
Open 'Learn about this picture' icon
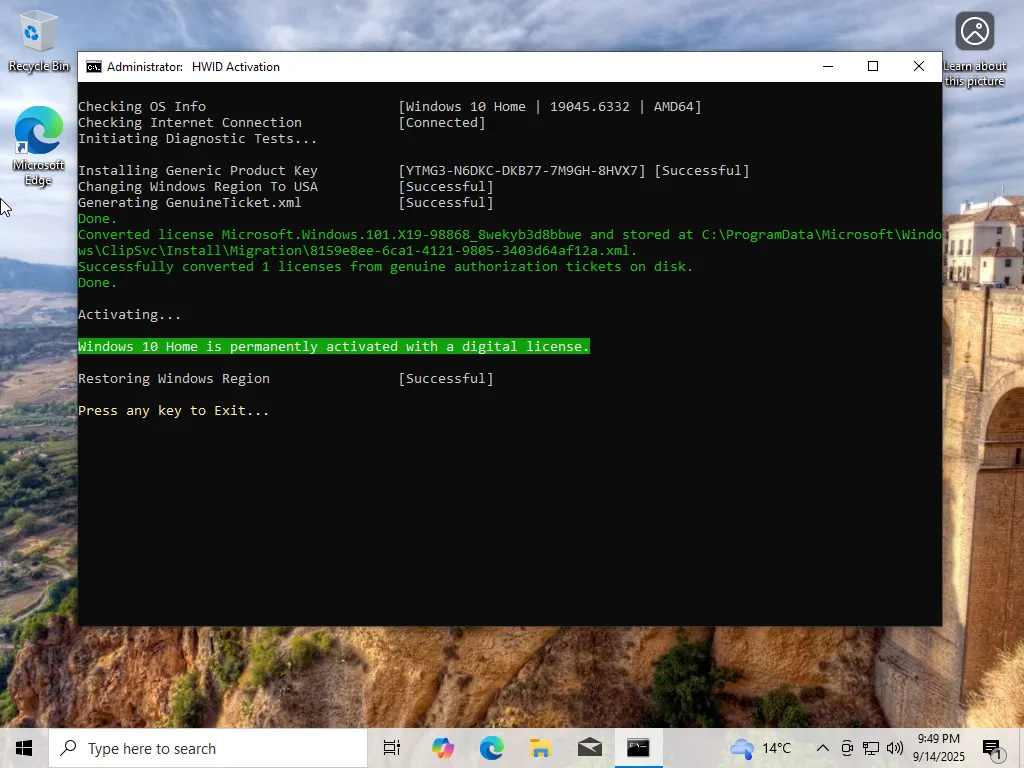point(974,51)
